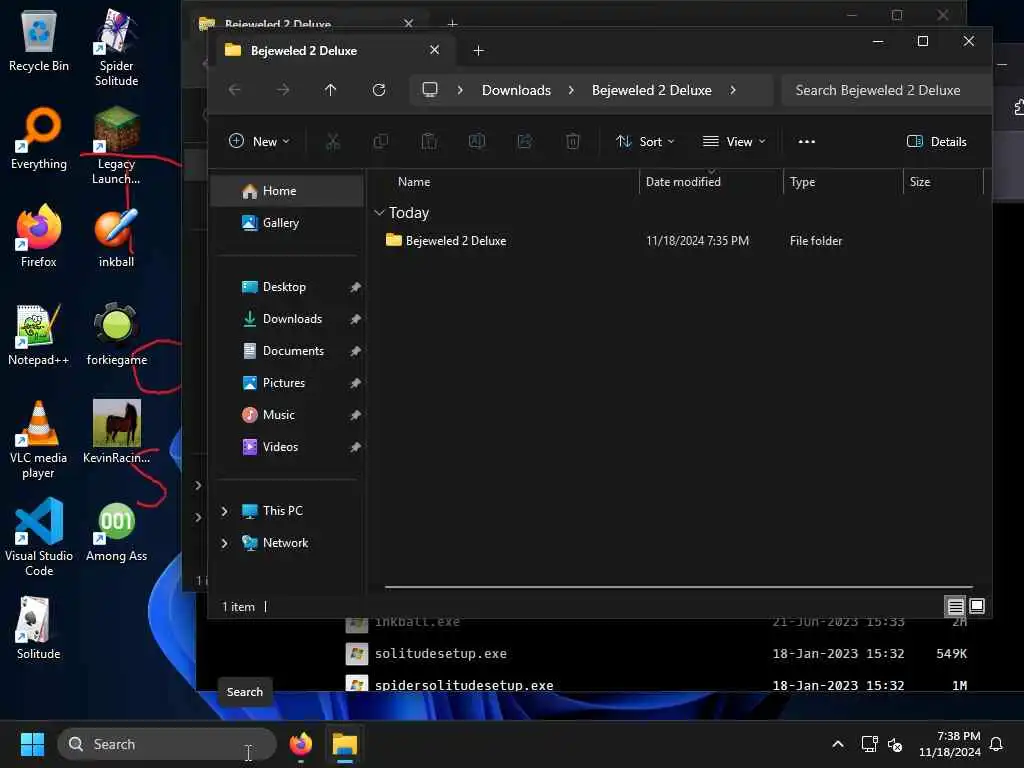Go up one folder level
This screenshot has height=768, width=1024.
coord(330,90)
